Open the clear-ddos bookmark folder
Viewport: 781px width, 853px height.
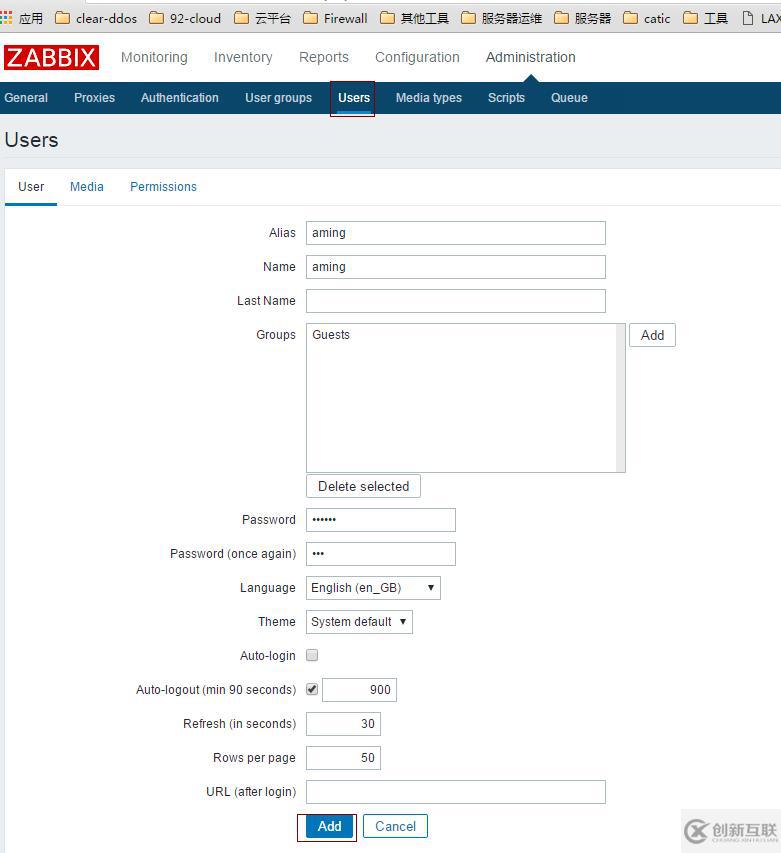pyautogui.click(x=96, y=18)
